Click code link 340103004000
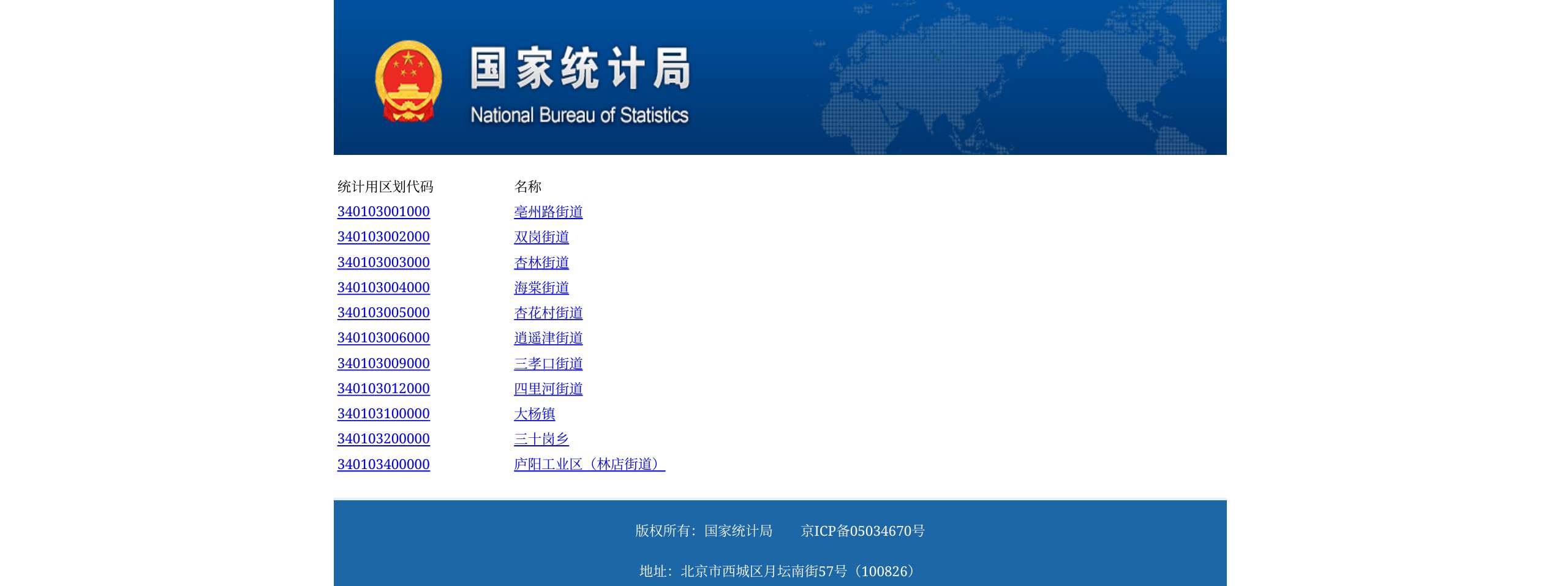This screenshot has width=1568, height=586. point(383,288)
